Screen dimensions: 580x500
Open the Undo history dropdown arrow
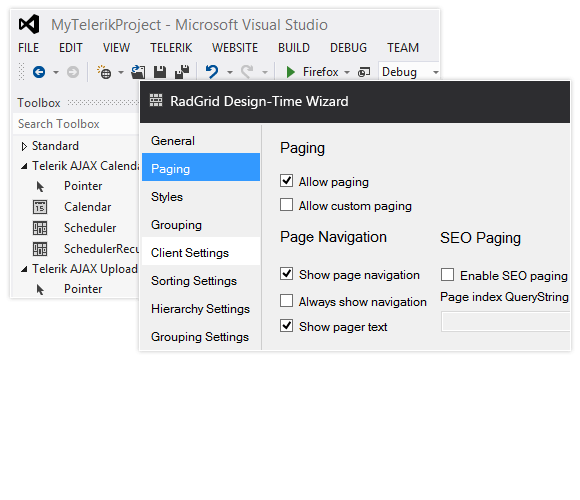point(230,72)
